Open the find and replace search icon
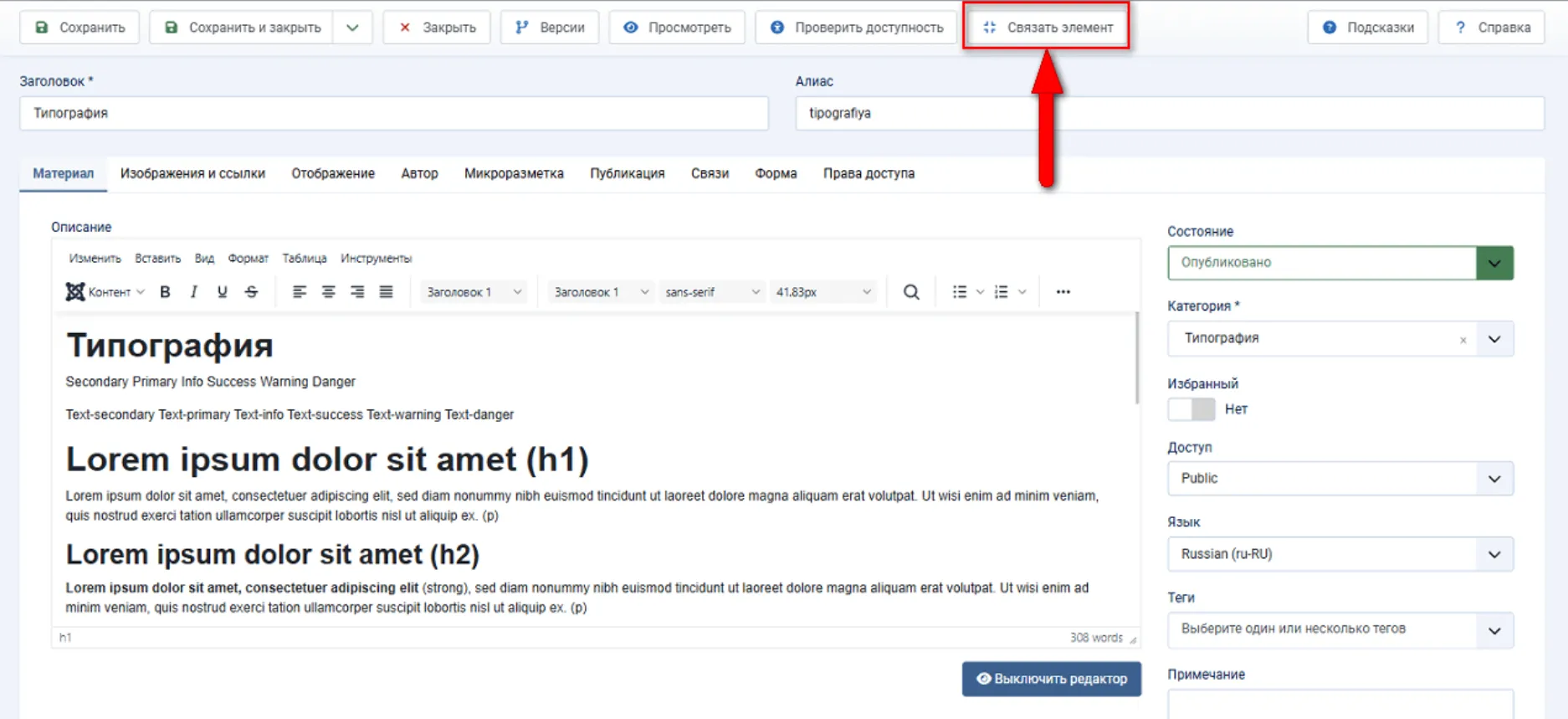Screen dimensions: 1568x719 (x=911, y=292)
